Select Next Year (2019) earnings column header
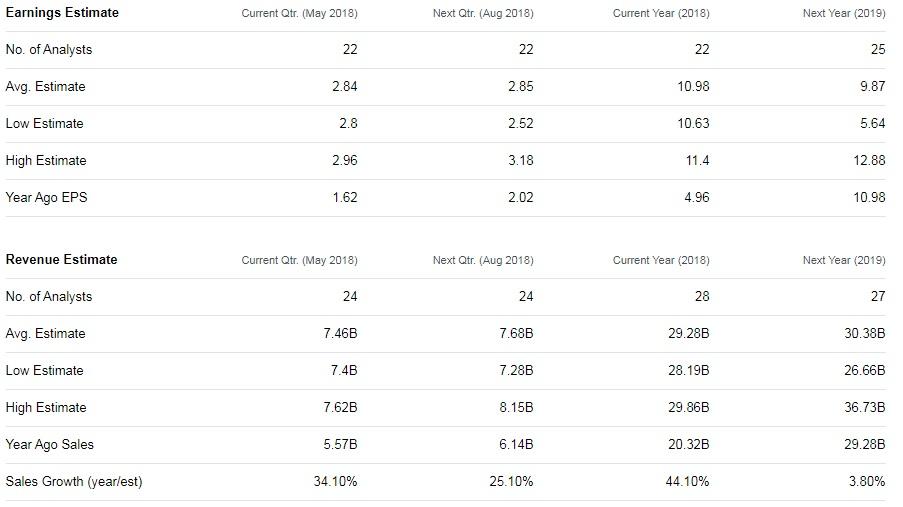The width and height of the screenshot is (903, 507). pos(844,13)
